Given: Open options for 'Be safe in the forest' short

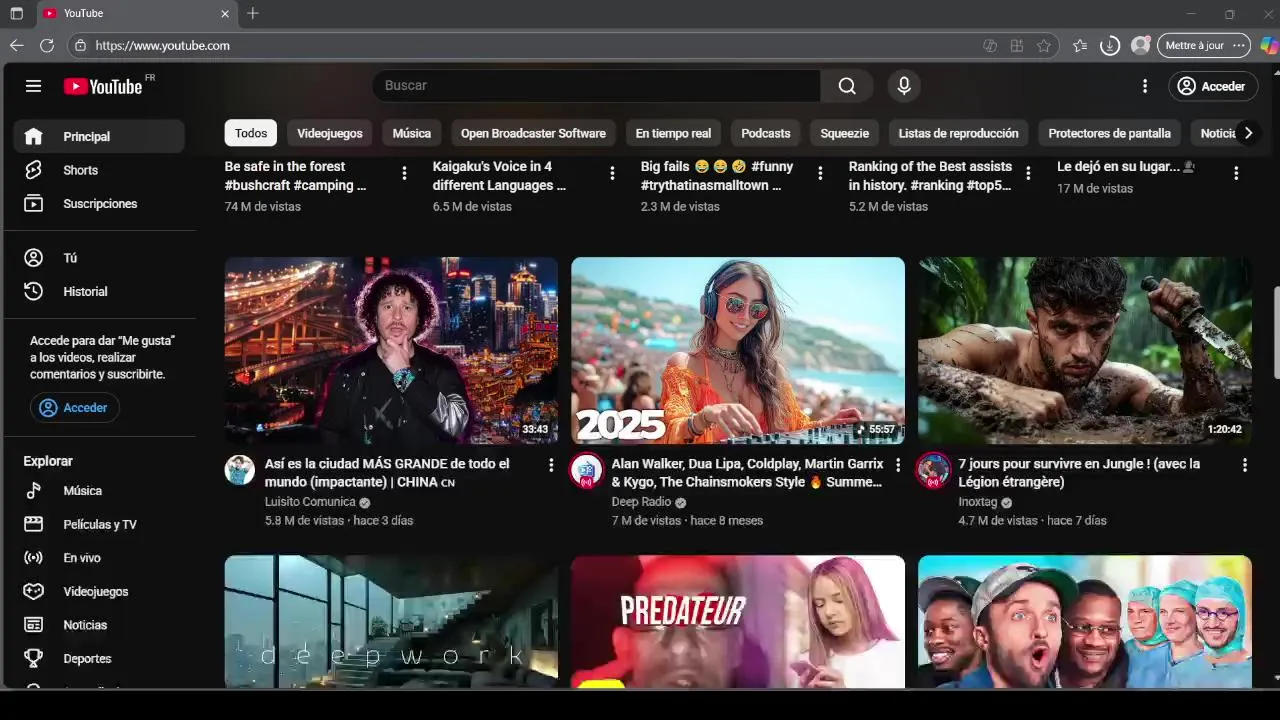Looking at the screenshot, I should pos(404,173).
